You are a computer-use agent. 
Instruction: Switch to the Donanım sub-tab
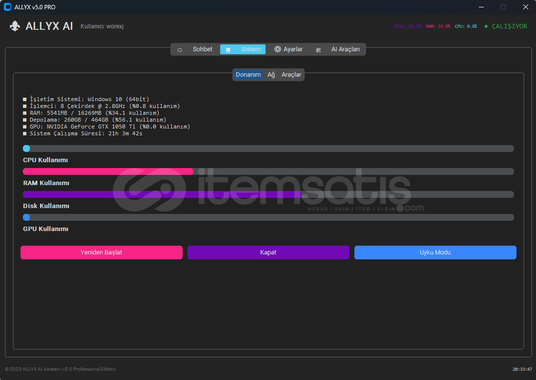[x=248, y=74]
